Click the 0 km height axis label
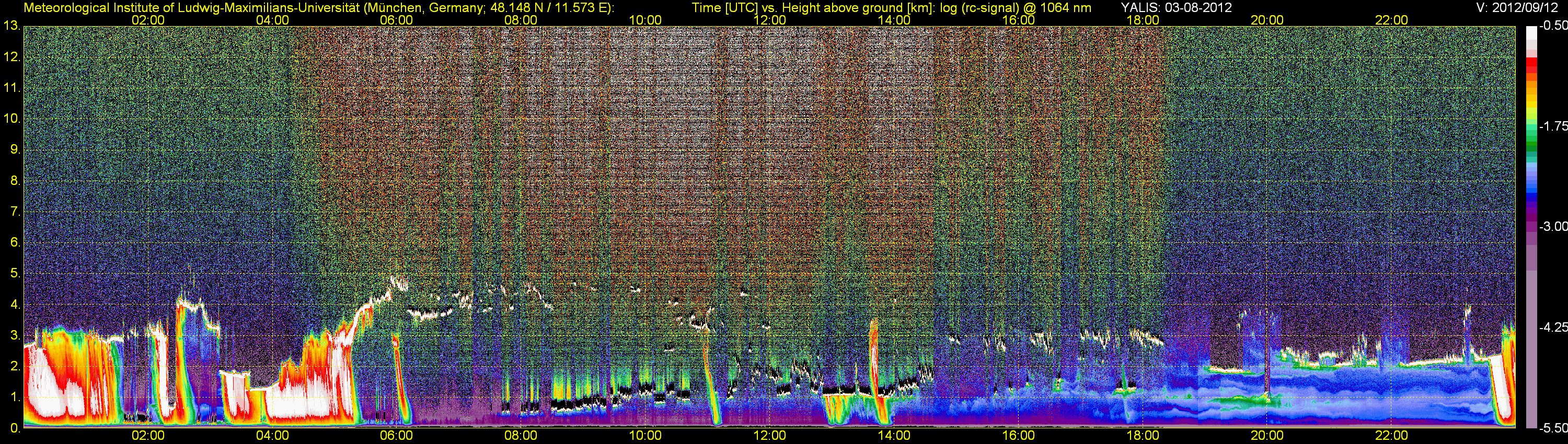Image resolution: width=1568 pixels, height=444 pixels. [15, 428]
